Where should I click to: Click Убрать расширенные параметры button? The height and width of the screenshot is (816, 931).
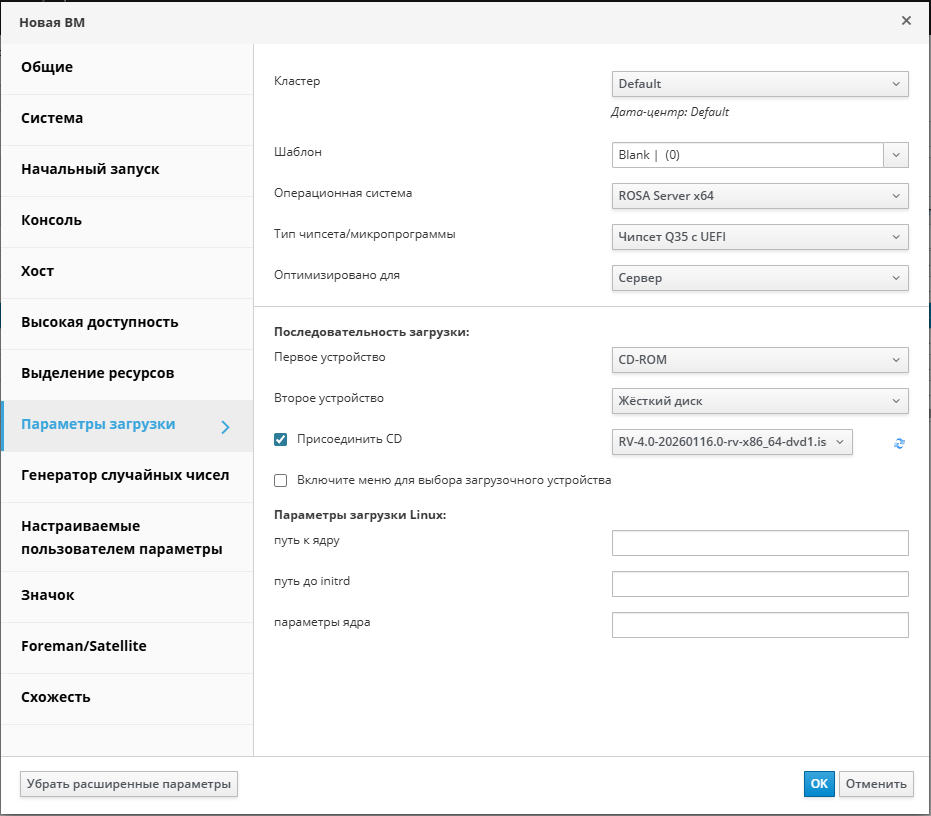(x=129, y=784)
